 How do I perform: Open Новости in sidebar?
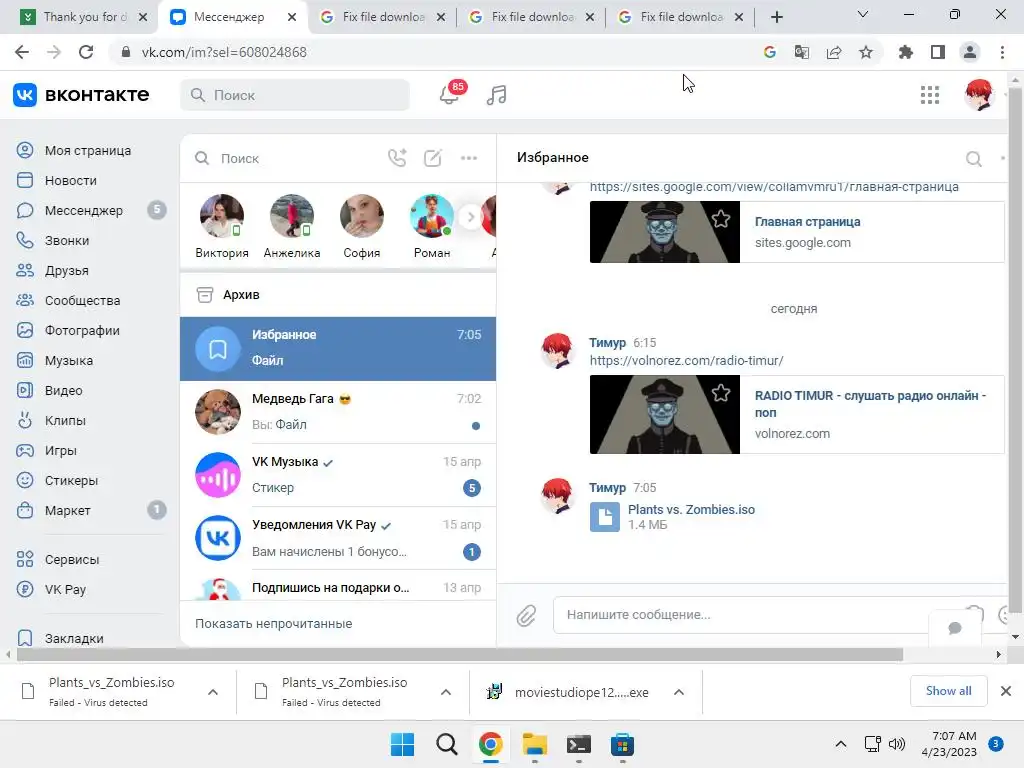click(71, 180)
